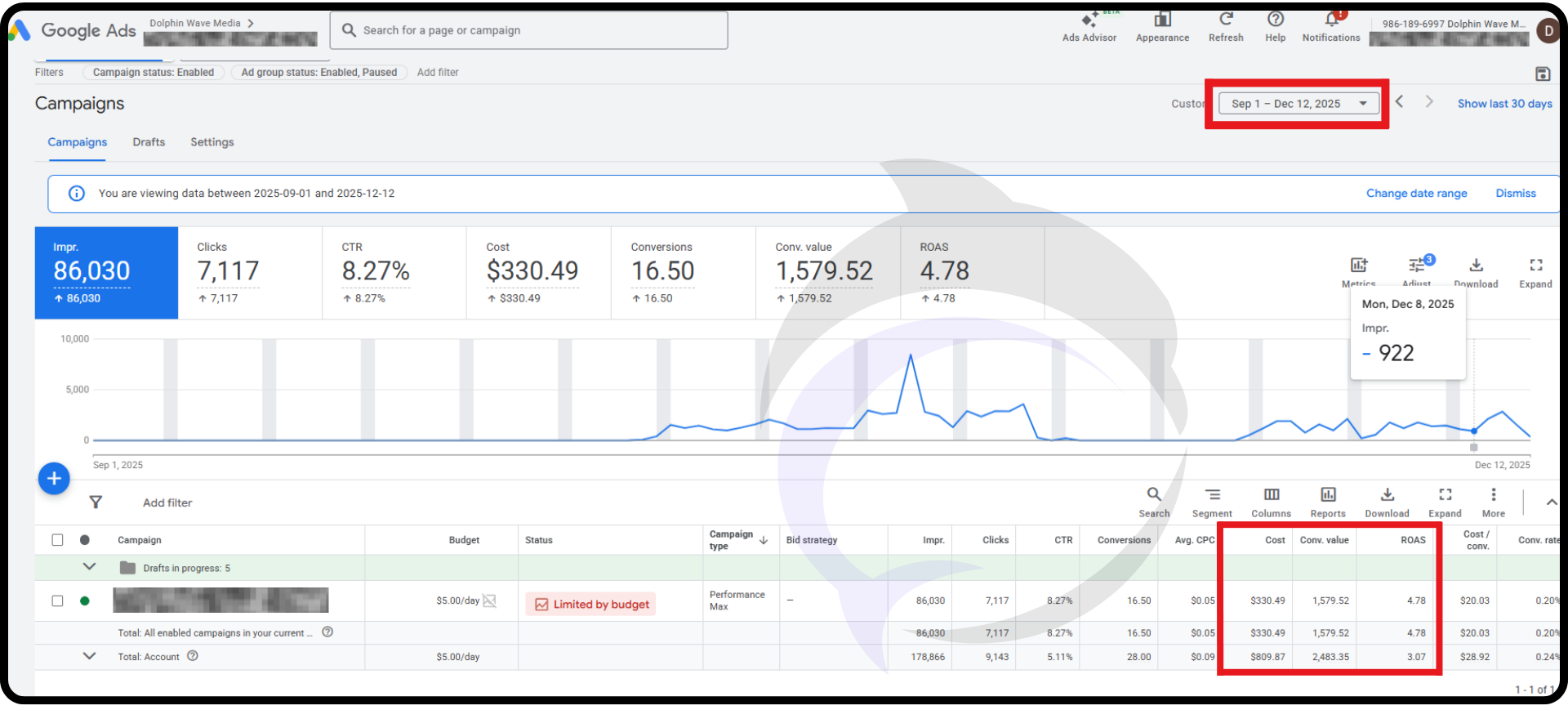Open Dolphin Wave Media account switcher

click(202, 23)
